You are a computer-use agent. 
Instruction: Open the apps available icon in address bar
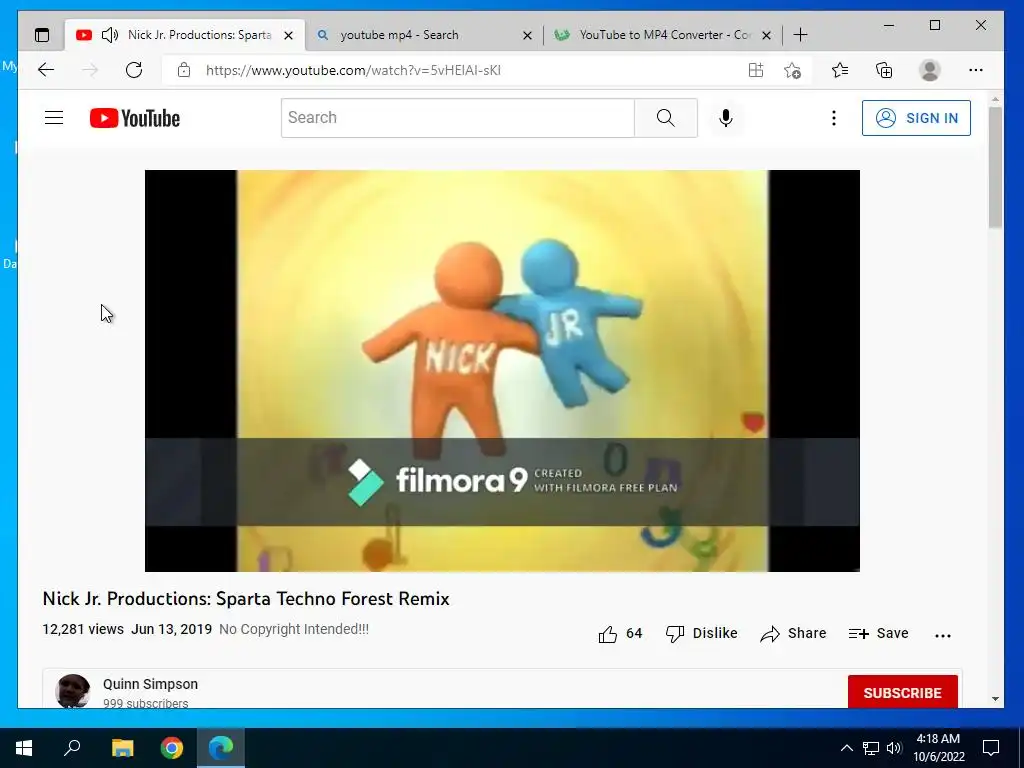click(x=756, y=70)
